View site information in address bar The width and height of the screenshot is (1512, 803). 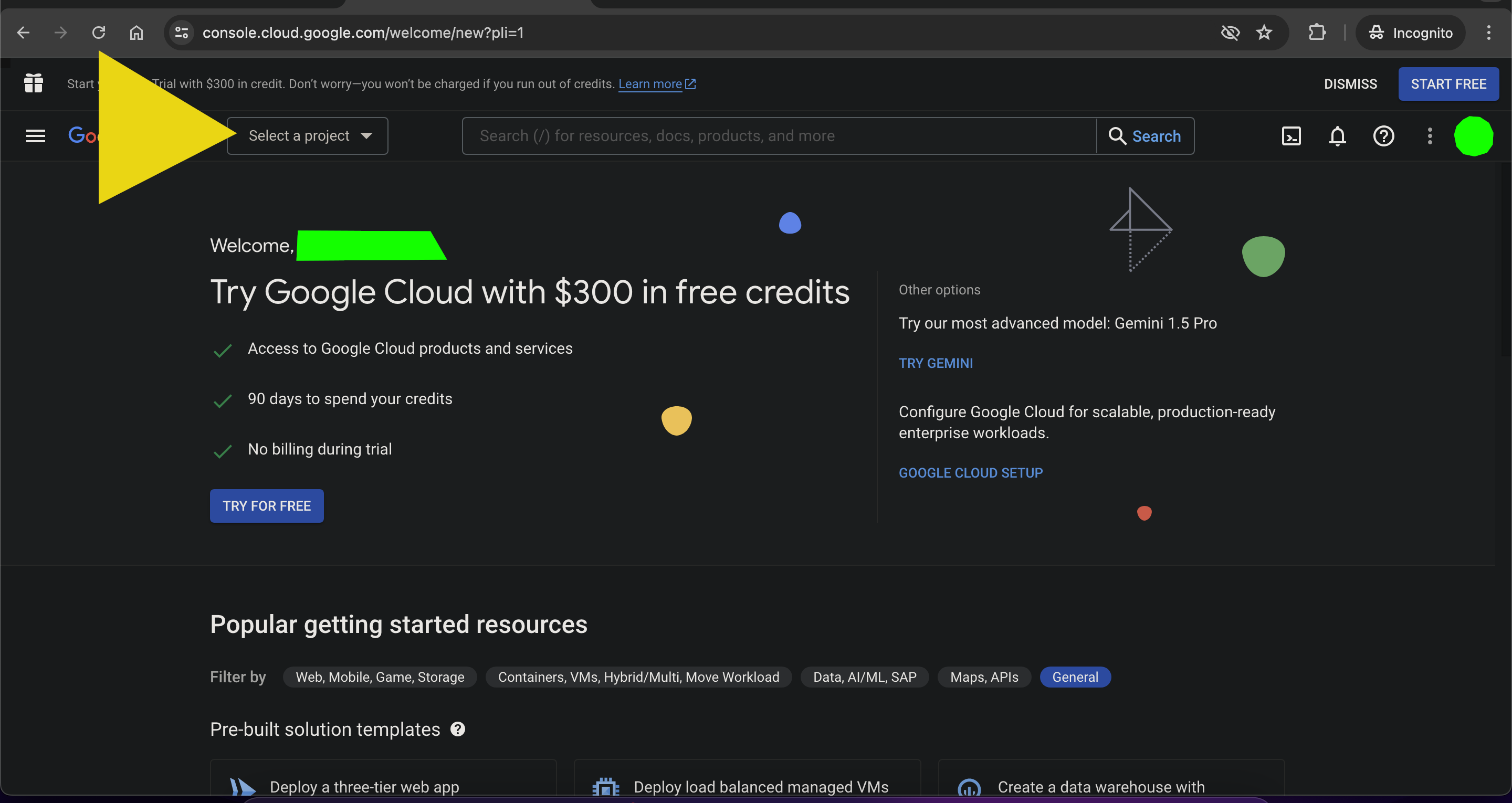[x=181, y=33]
